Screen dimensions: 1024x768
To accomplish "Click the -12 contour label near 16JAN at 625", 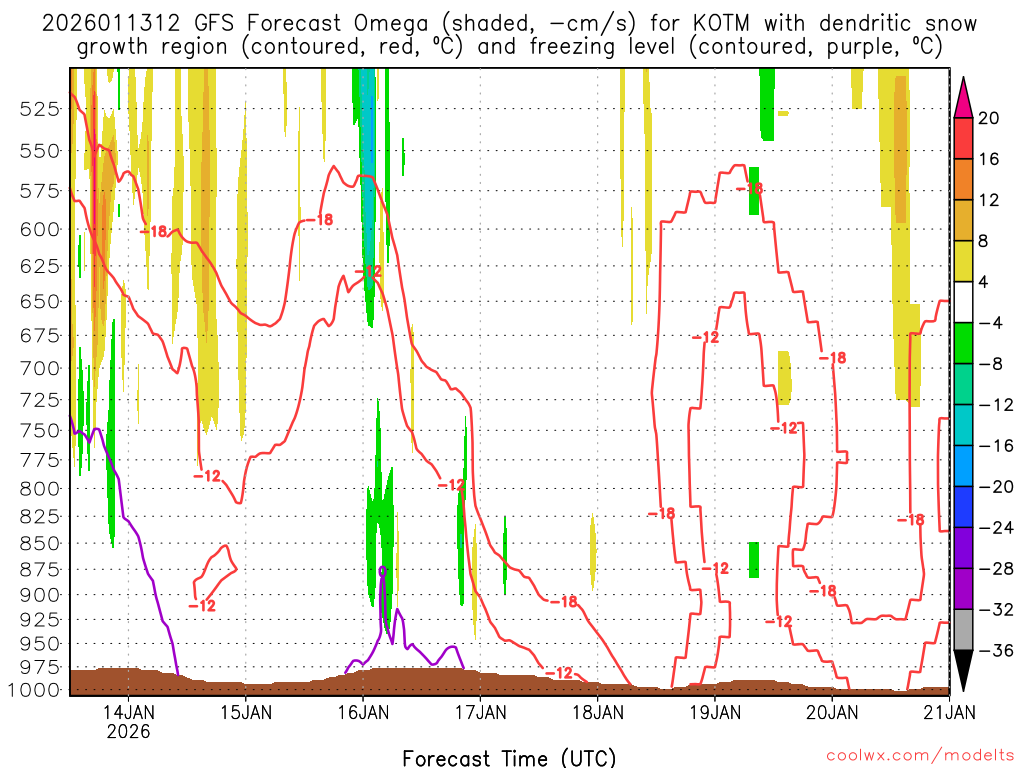I will tap(368, 270).
